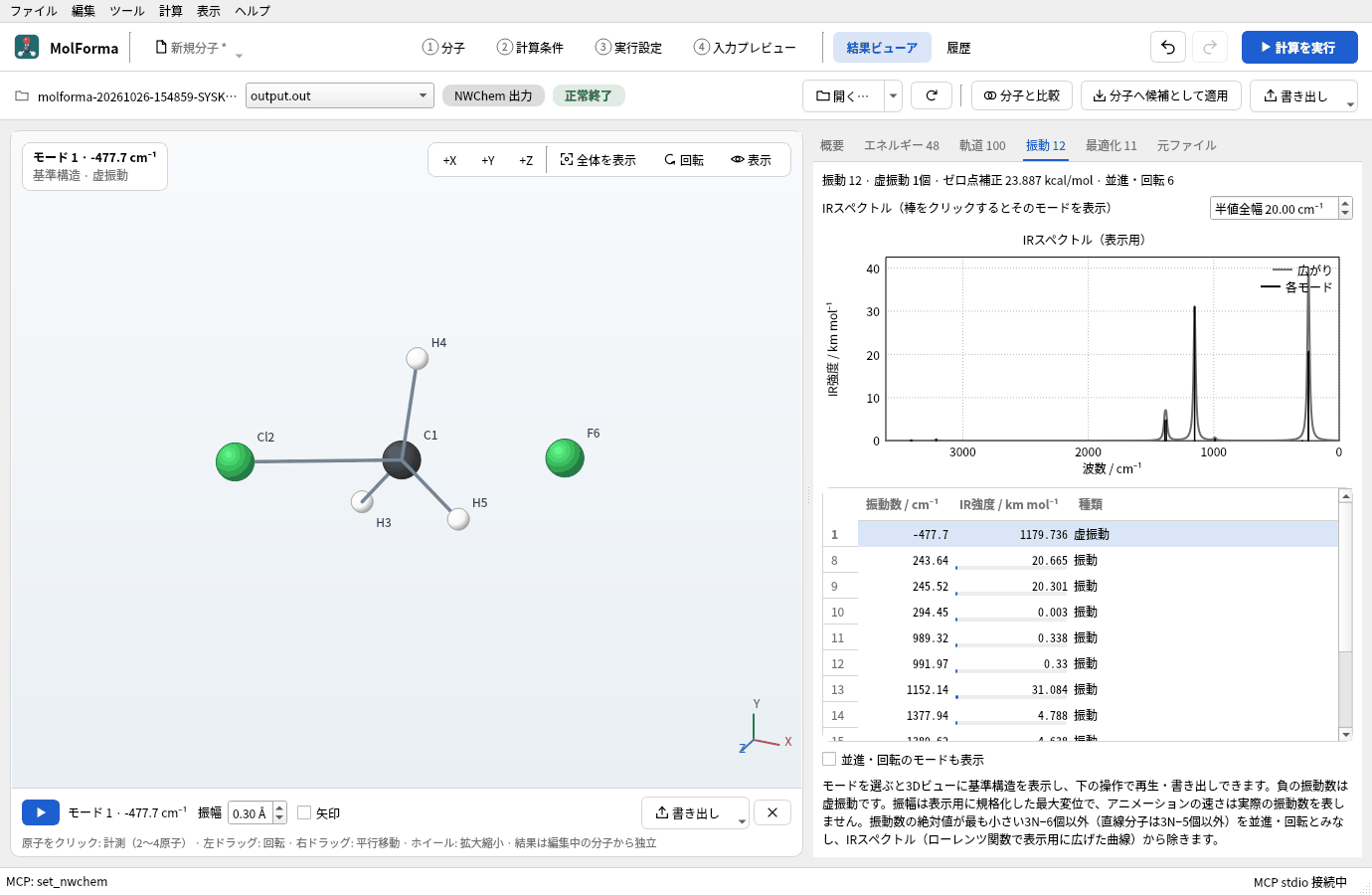Image resolution: width=1372 pixels, height=895 pixels.
Task: Click 分子へ候補として適用 button
Action: [1161, 95]
